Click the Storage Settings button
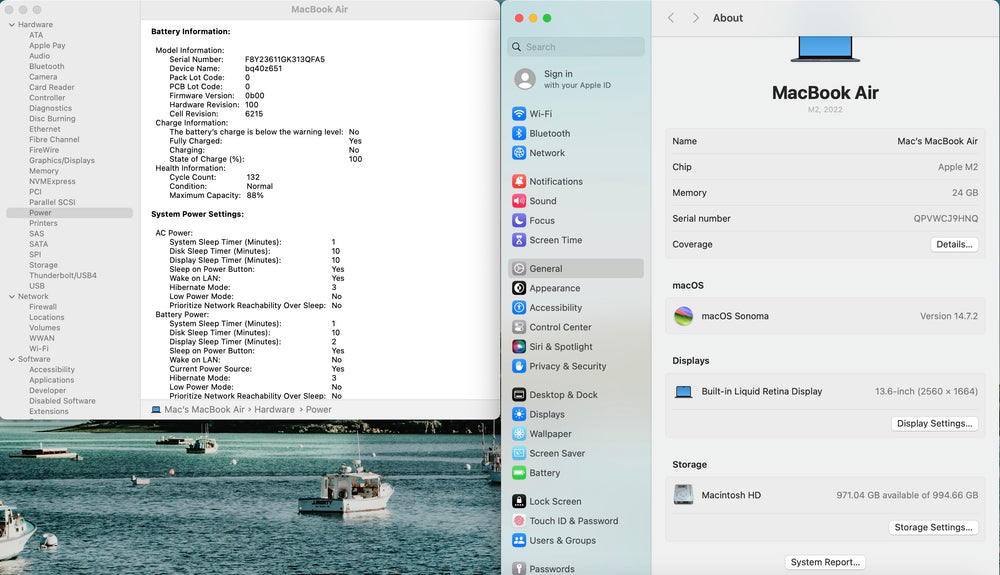 click(x=933, y=528)
